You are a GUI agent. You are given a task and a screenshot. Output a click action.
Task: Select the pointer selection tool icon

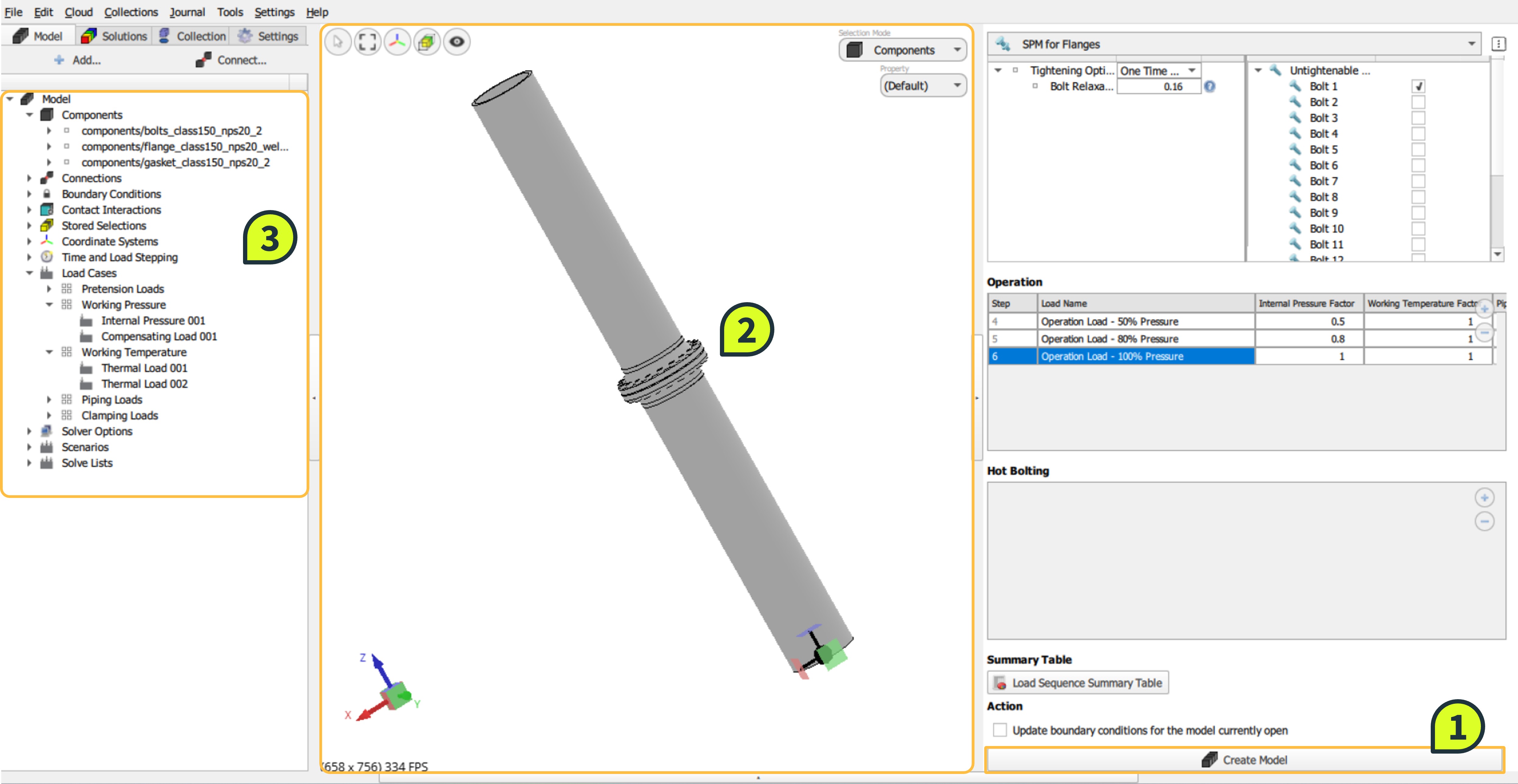pyautogui.click(x=337, y=42)
